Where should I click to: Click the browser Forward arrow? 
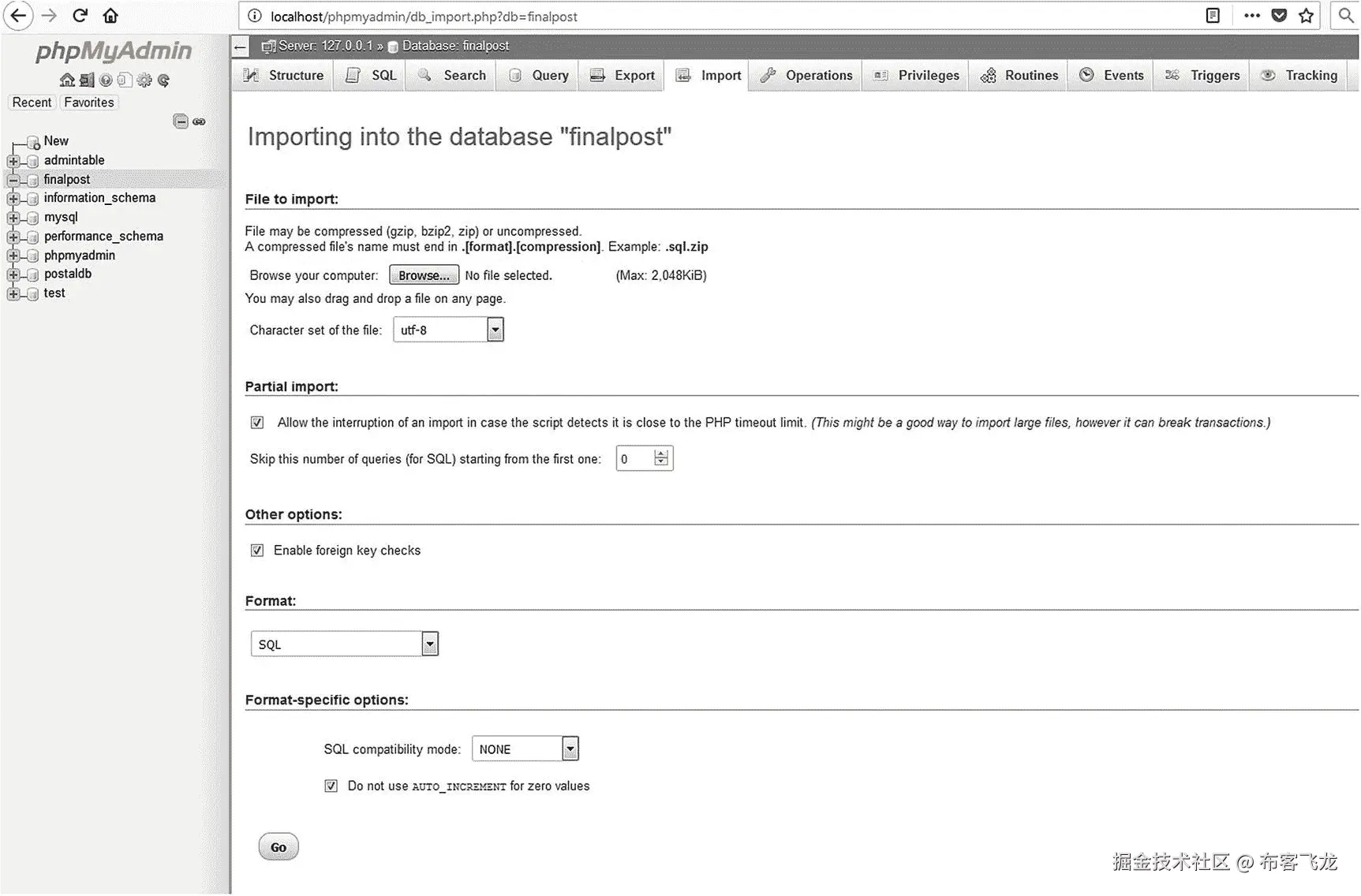coord(49,16)
